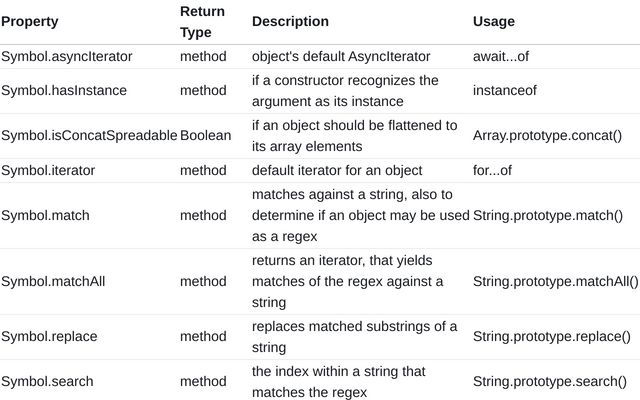
Task: Select the Symbol.hasInstance property name
Action: (x=64, y=90)
